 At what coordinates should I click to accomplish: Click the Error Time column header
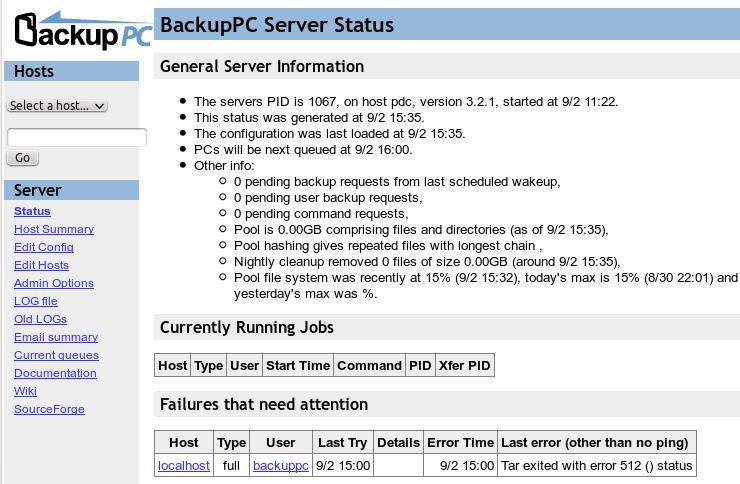coord(461,442)
